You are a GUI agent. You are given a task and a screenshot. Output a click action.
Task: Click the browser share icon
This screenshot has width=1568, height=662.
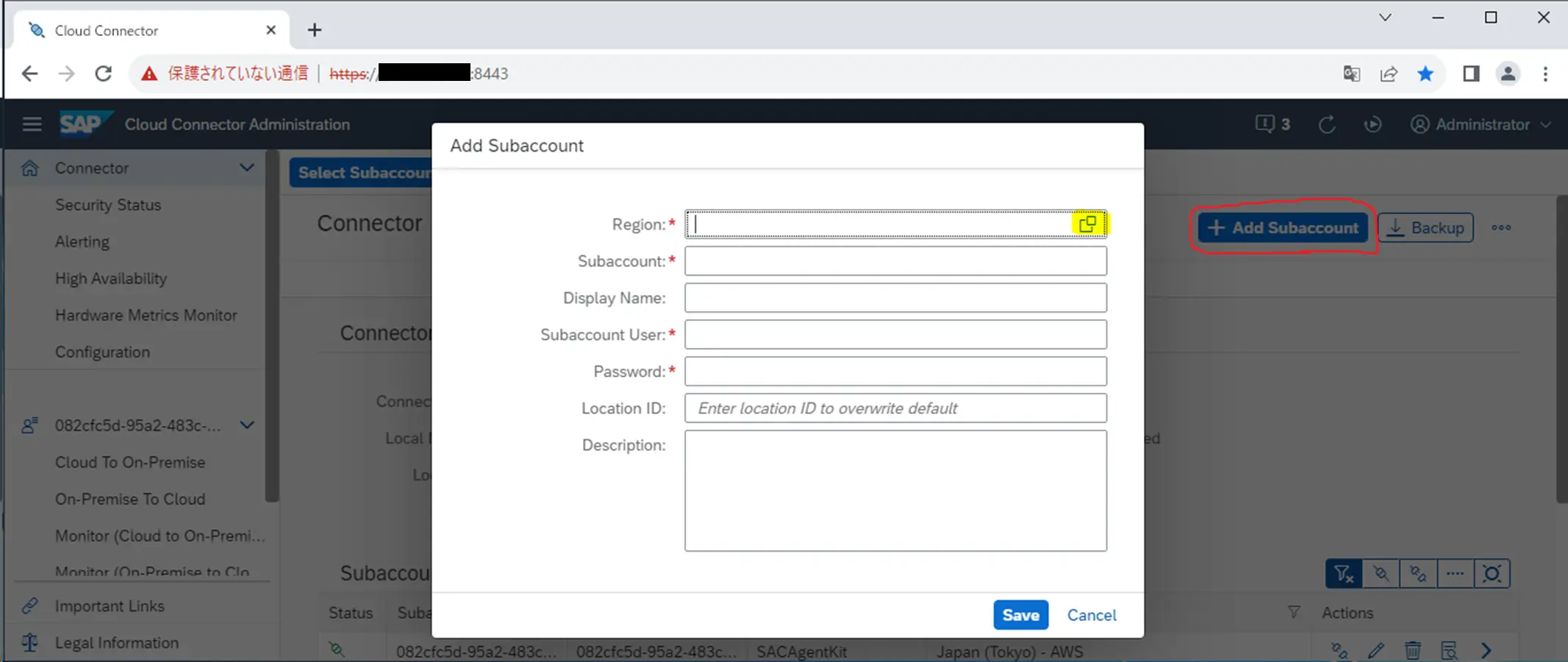click(1389, 74)
